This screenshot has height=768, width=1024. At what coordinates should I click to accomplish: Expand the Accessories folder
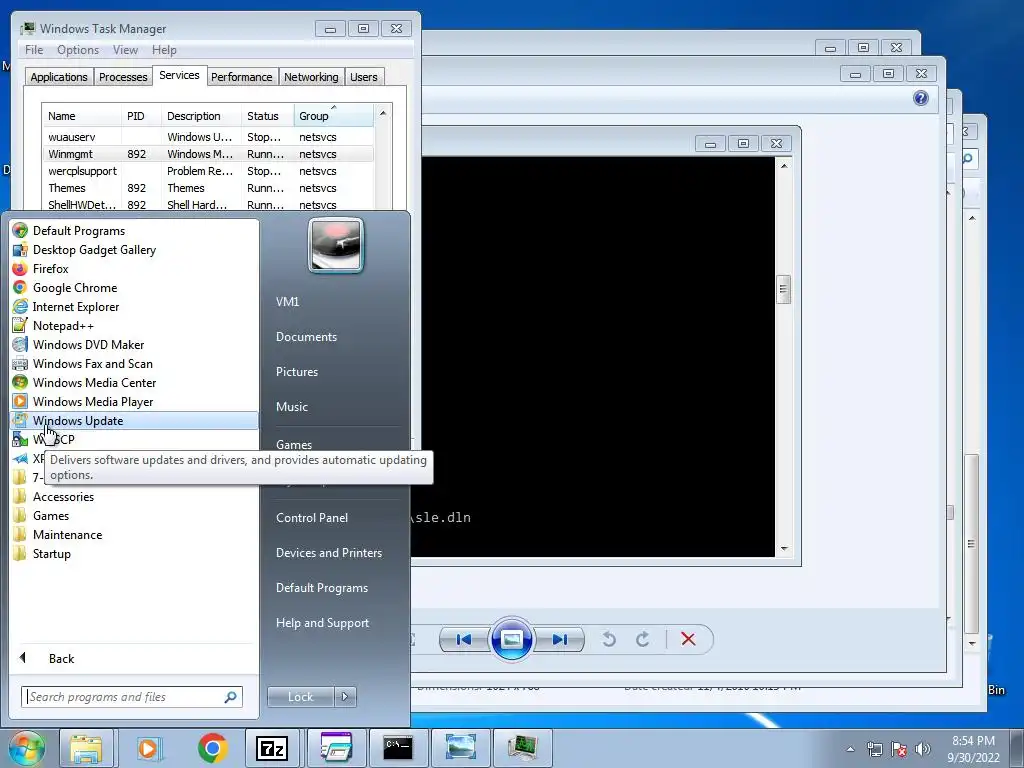pyautogui.click(x=63, y=496)
